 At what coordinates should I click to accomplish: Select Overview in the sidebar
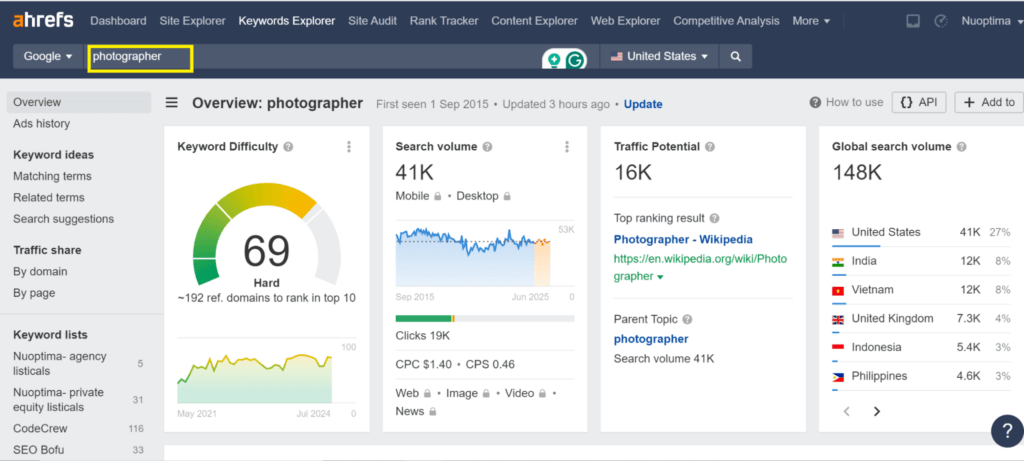pyautogui.click(x=79, y=102)
